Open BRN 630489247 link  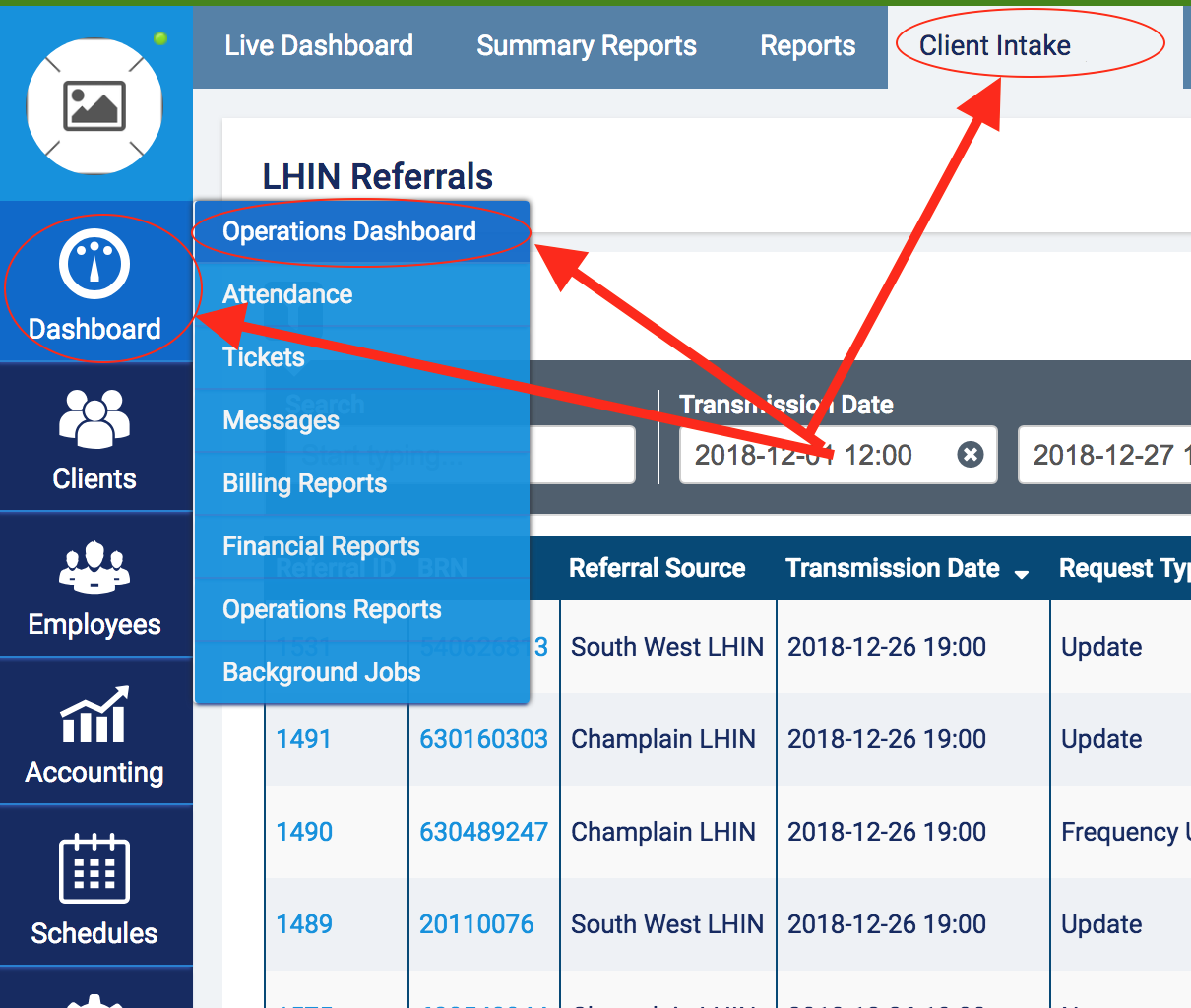[x=483, y=832]
